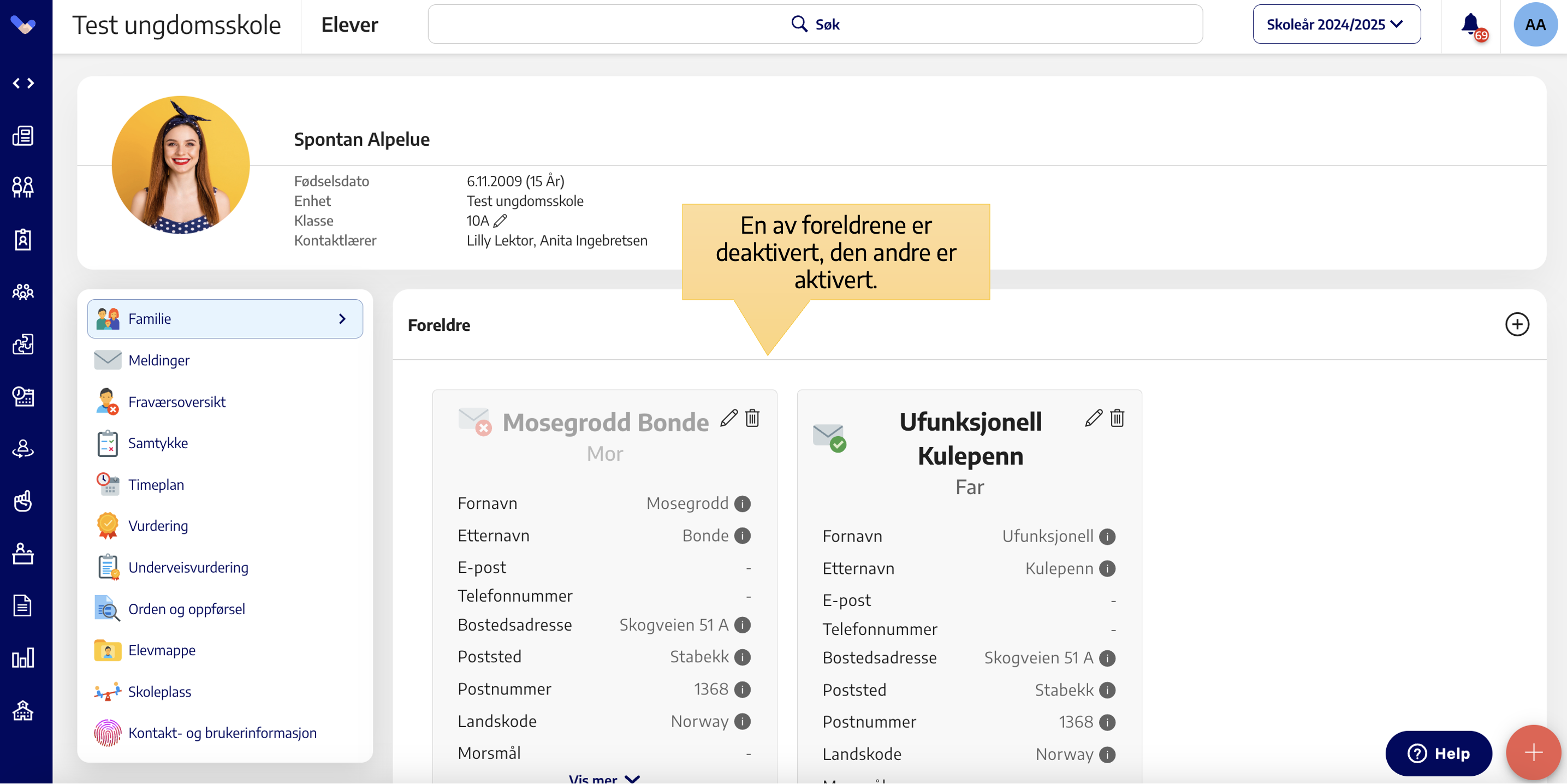The height and width of the screenshot is (784, 1567).
Task: Open the Timeplan section
Action: (x=156, y=485)
